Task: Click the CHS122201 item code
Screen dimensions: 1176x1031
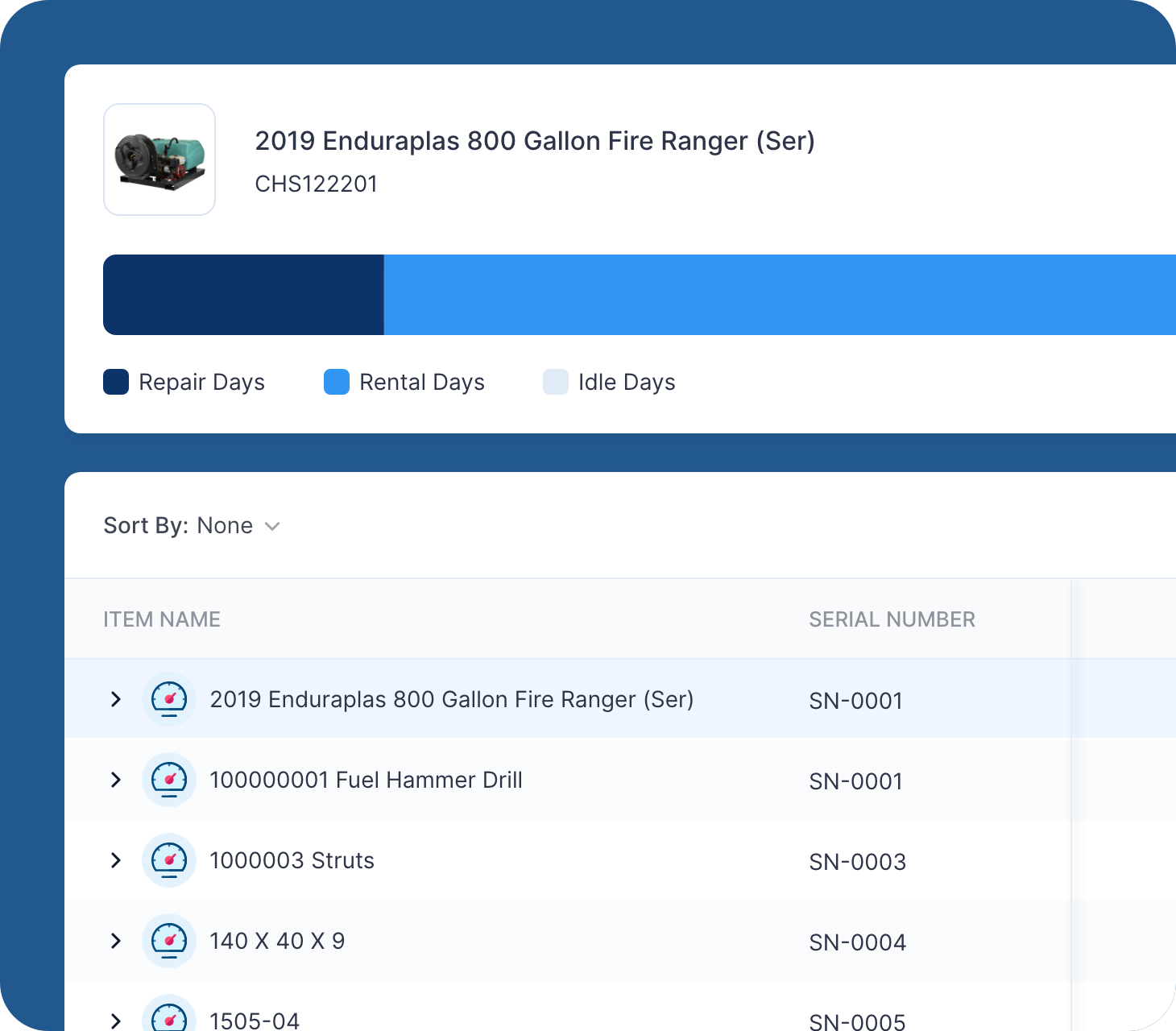Action: tap(316, 184)
